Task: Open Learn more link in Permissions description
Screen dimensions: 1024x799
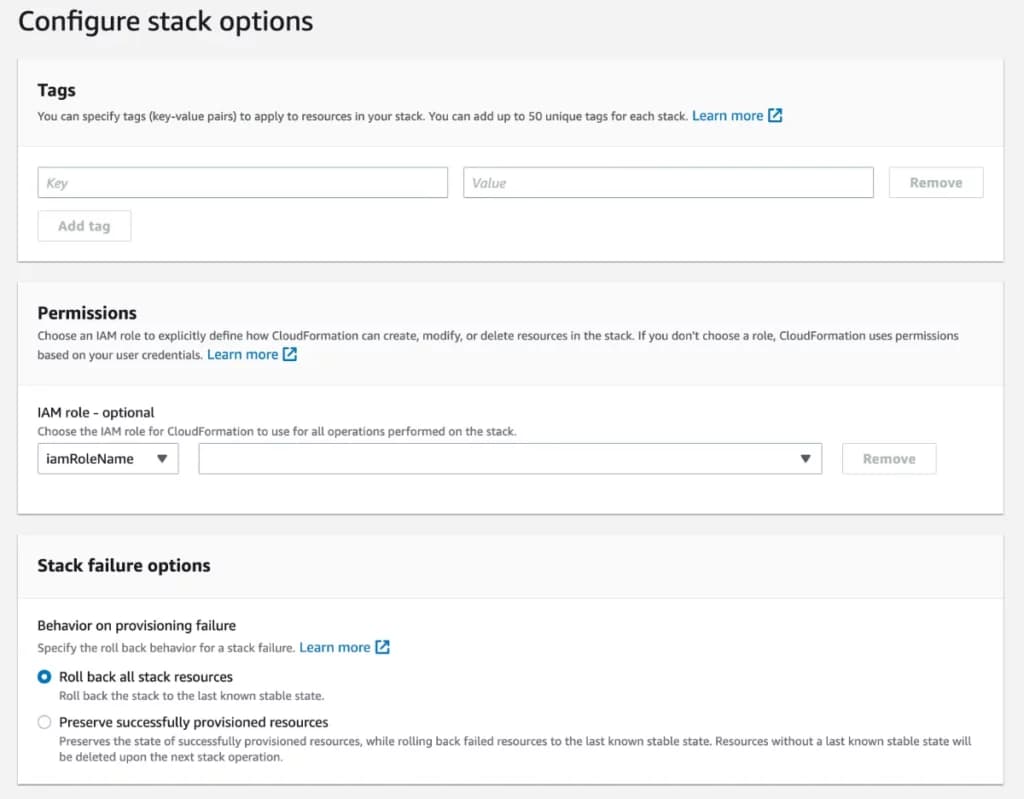Action: coord(242,355)
